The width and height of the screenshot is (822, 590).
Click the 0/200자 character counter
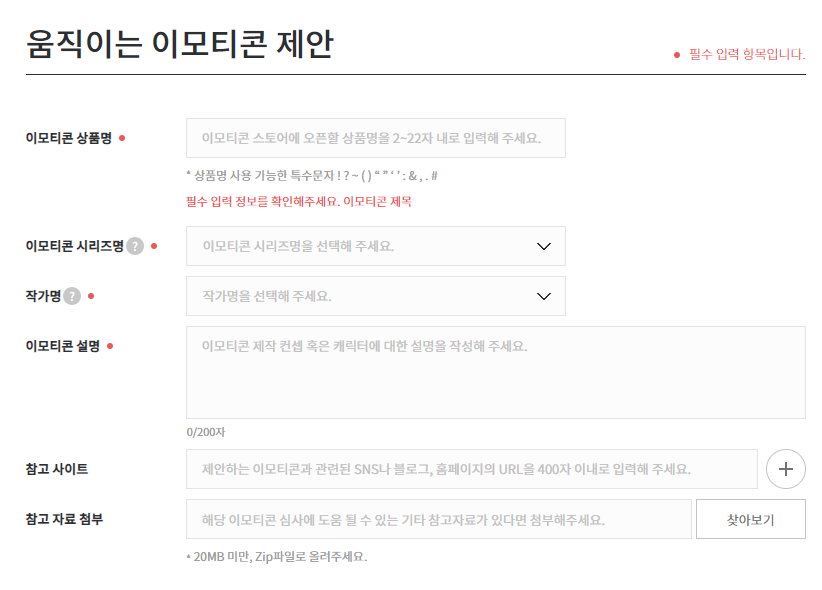206,432
